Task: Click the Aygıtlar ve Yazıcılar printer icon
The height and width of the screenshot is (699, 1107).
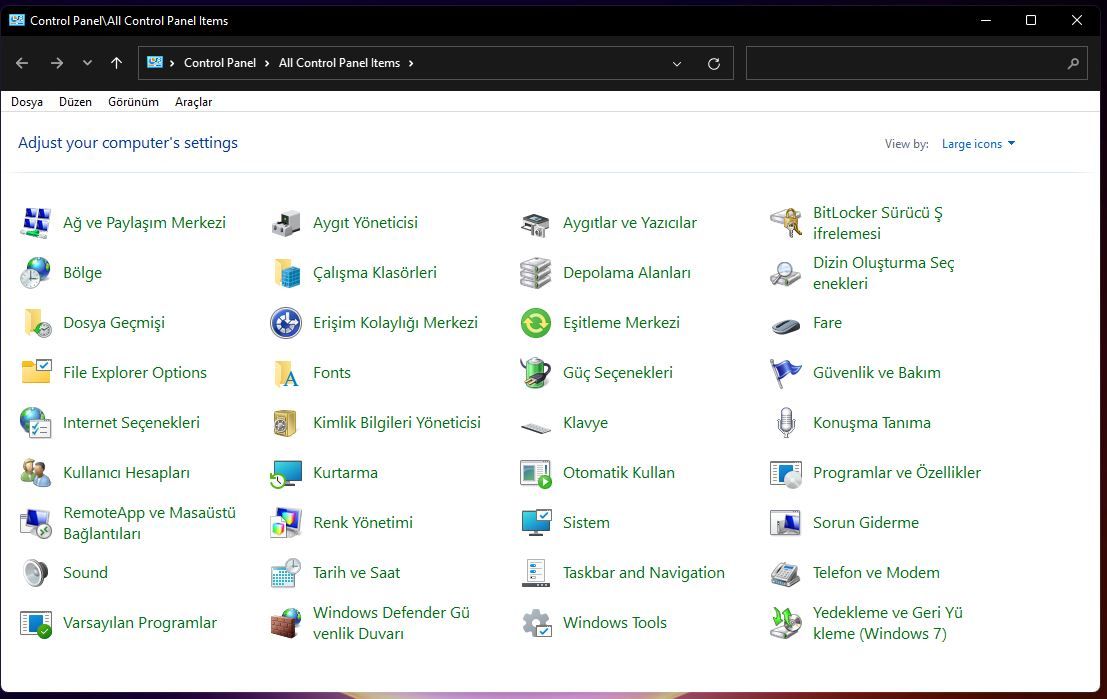Action: click(536, 223)
